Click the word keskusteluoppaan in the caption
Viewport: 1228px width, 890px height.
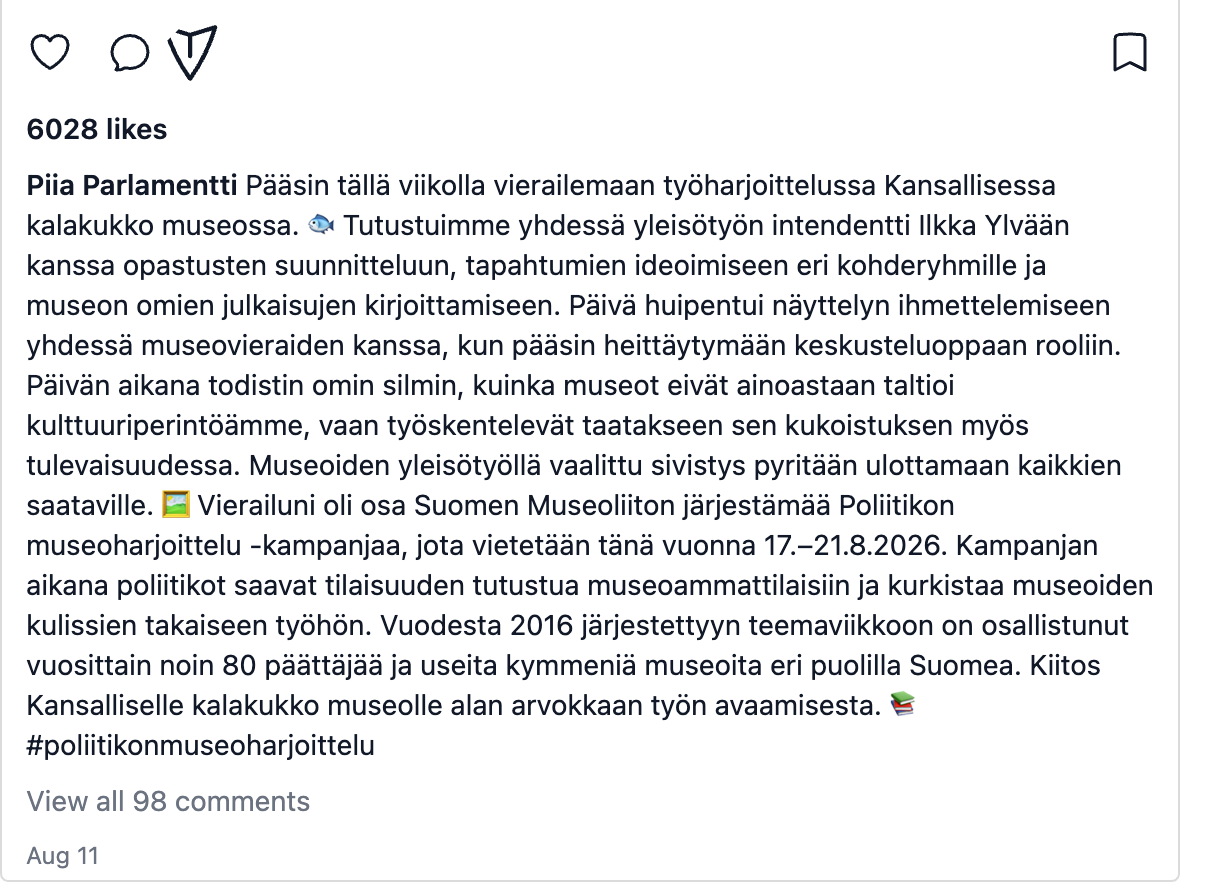point(887,346)
